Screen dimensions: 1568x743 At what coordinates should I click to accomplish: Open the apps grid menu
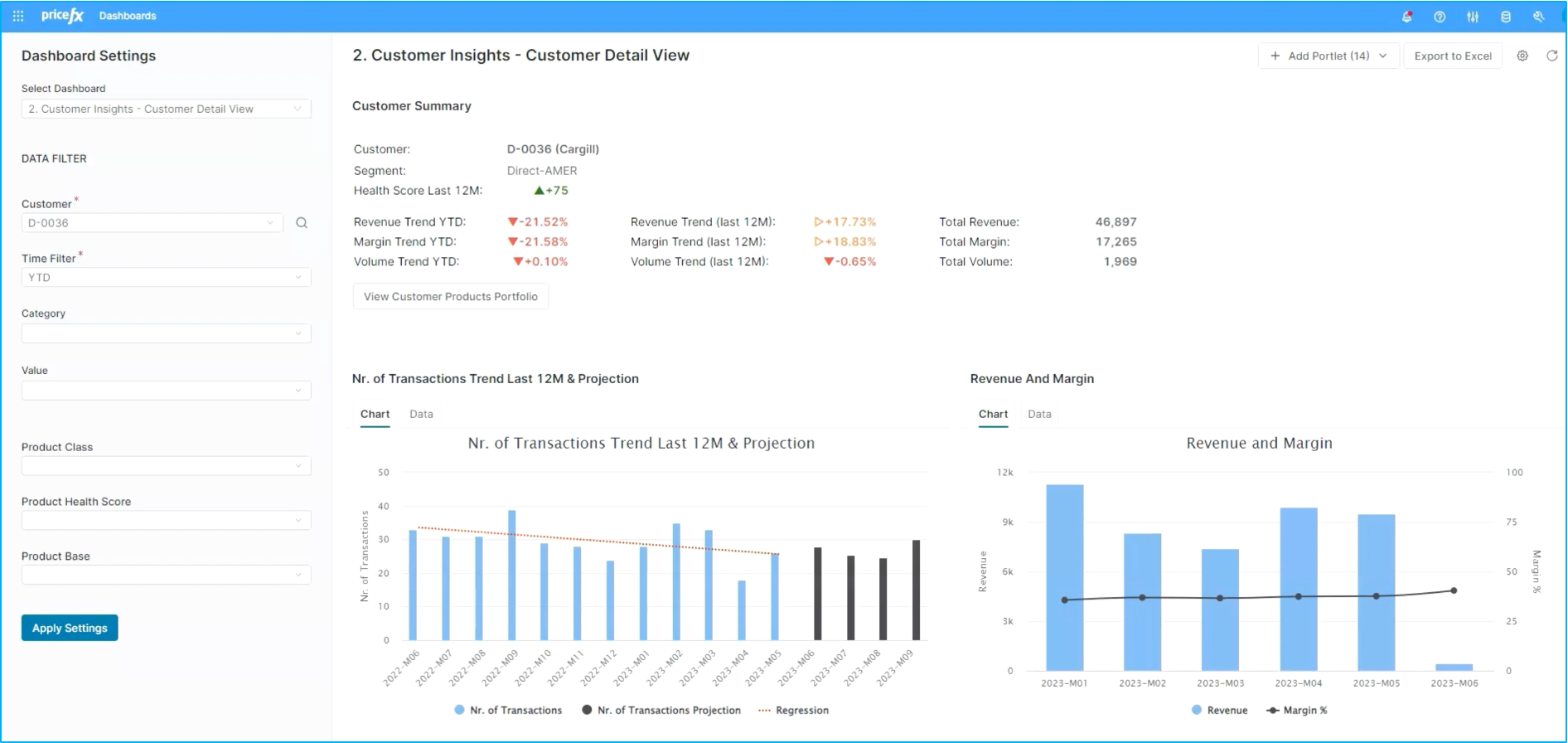click(18, 16)
